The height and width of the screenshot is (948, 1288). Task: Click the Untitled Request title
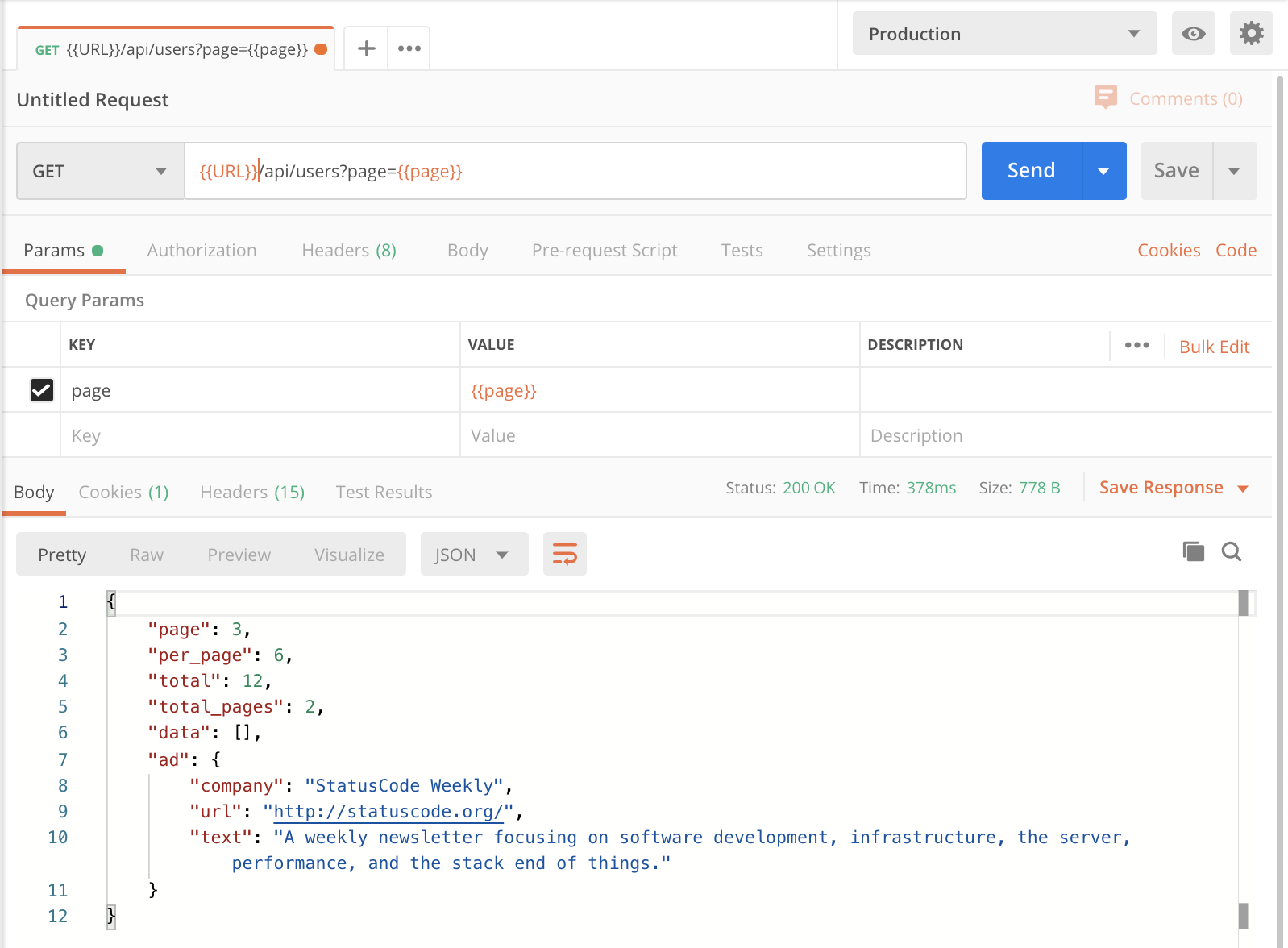click(93, 99)
